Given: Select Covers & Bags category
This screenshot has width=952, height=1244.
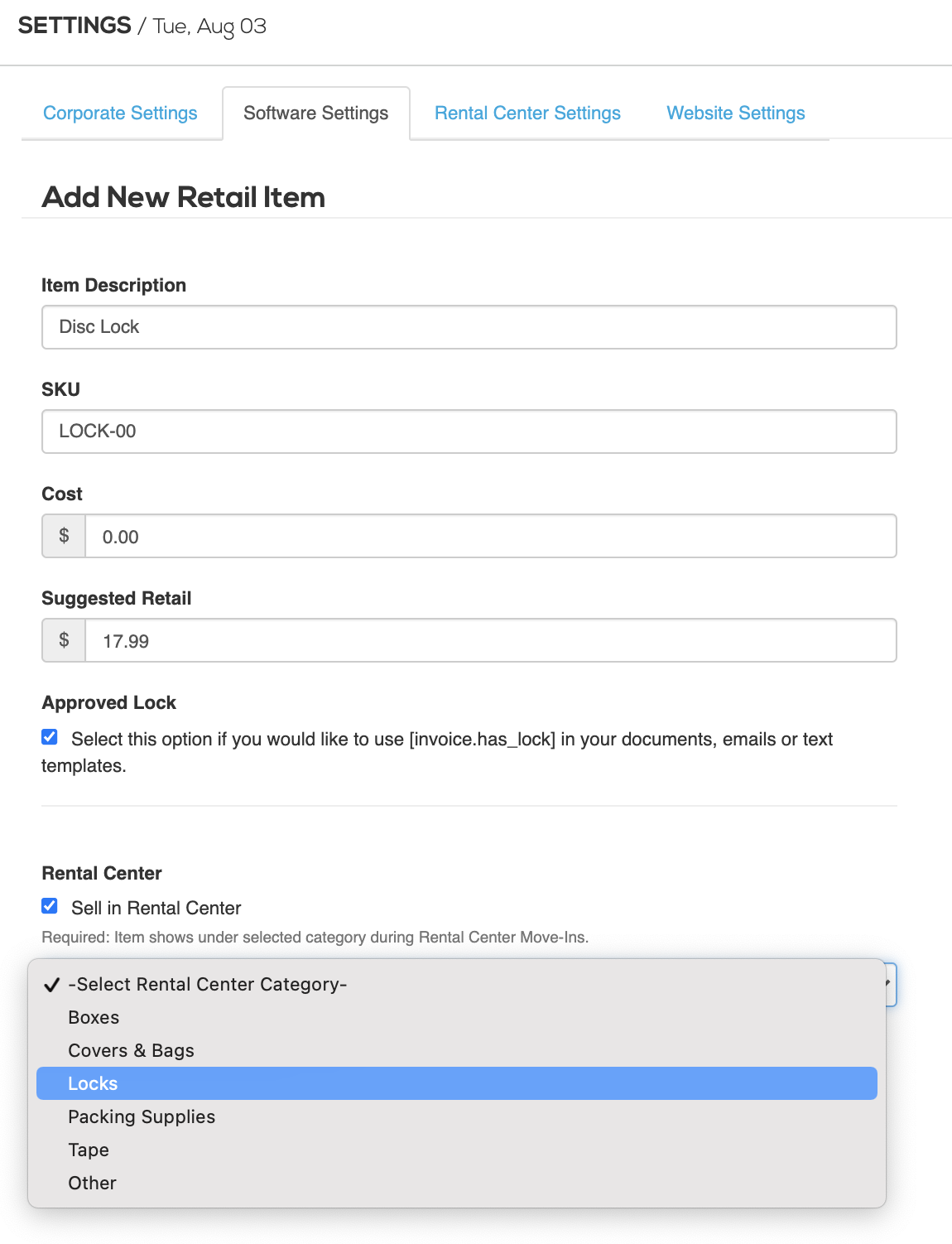Looking at the screenshot, I should (457, 1050).
